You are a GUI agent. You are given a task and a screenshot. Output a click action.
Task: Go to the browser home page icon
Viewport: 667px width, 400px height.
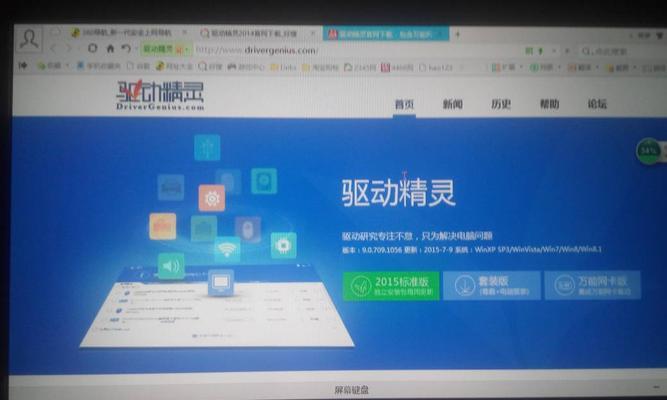click(x=110, y=49)
